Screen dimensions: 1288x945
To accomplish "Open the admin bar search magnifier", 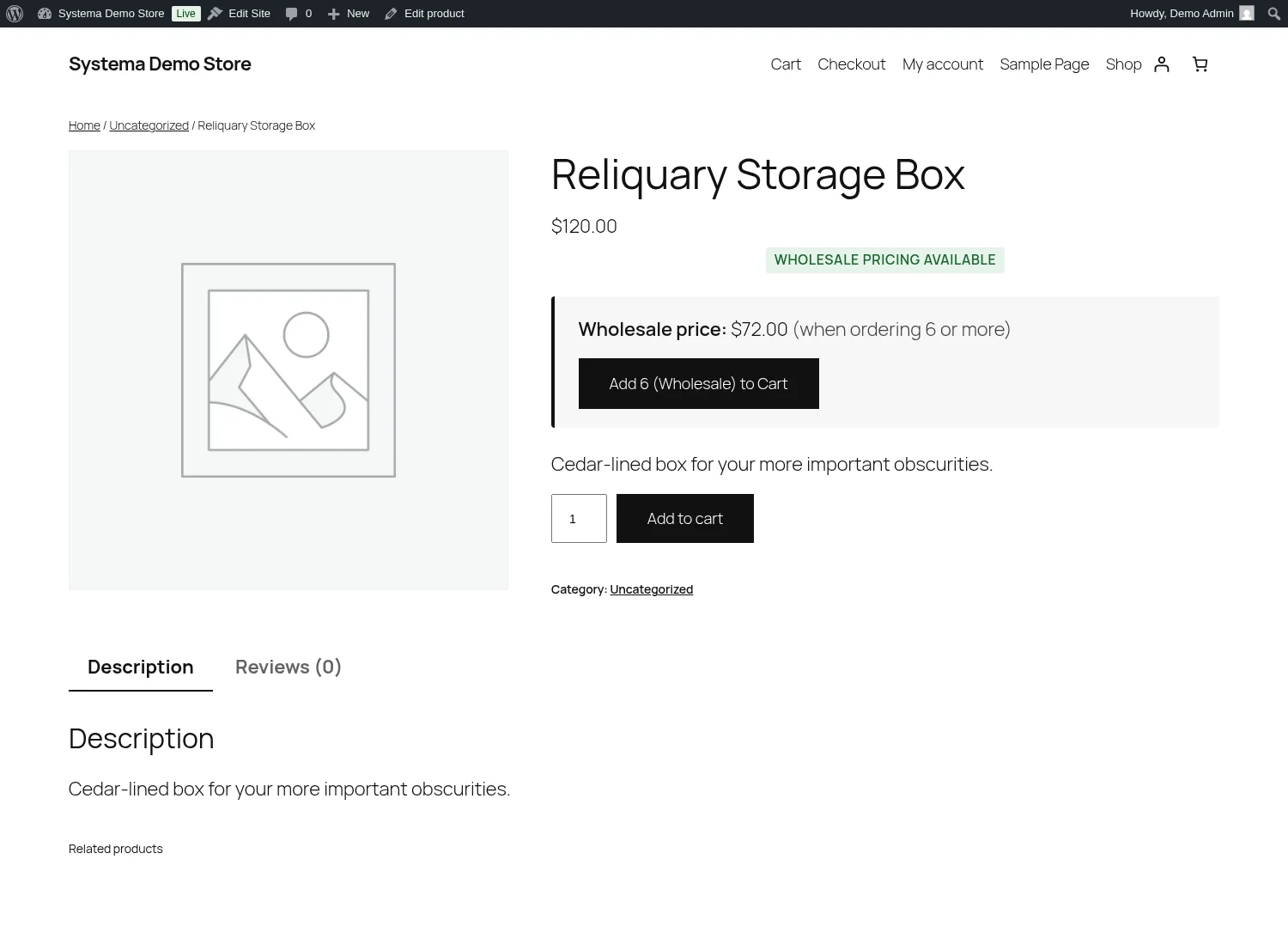I will [1274, 14].
